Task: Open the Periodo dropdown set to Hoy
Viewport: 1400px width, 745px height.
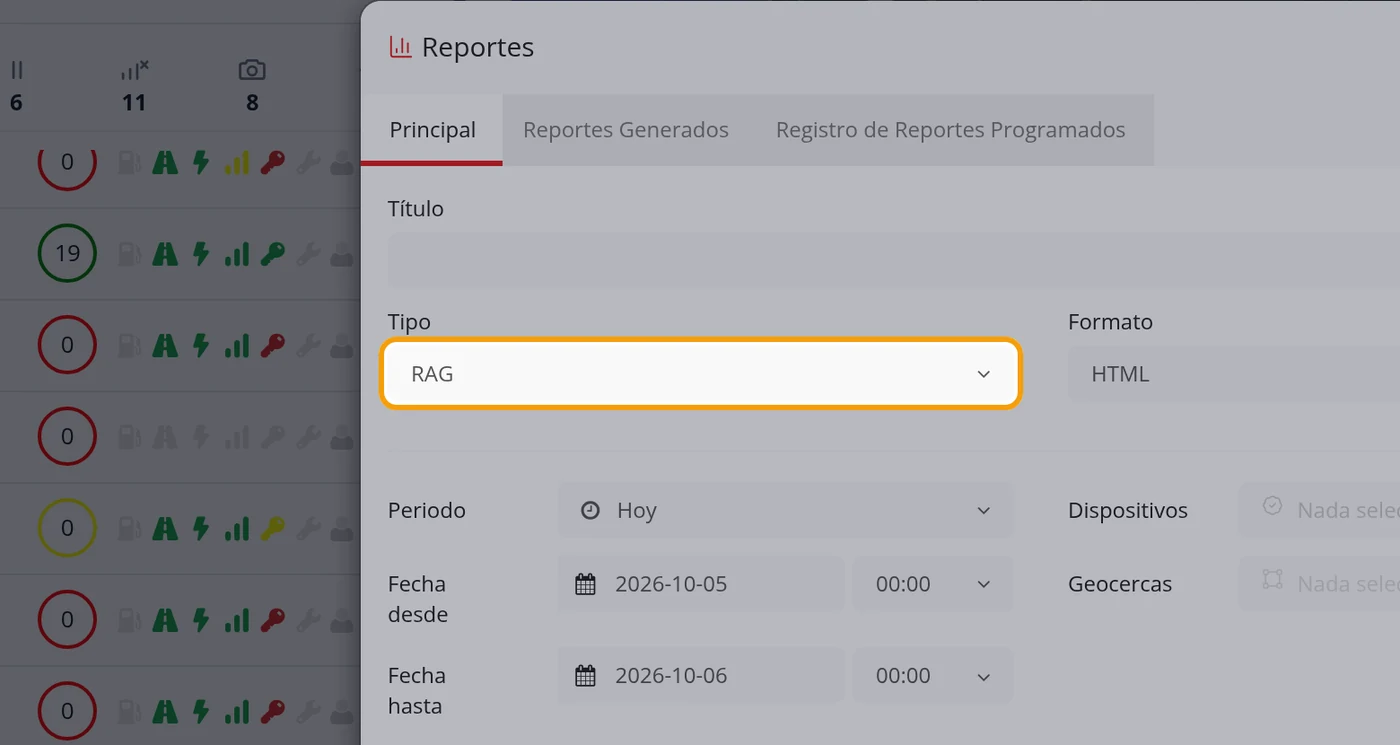Action: (x=785, y=510)
